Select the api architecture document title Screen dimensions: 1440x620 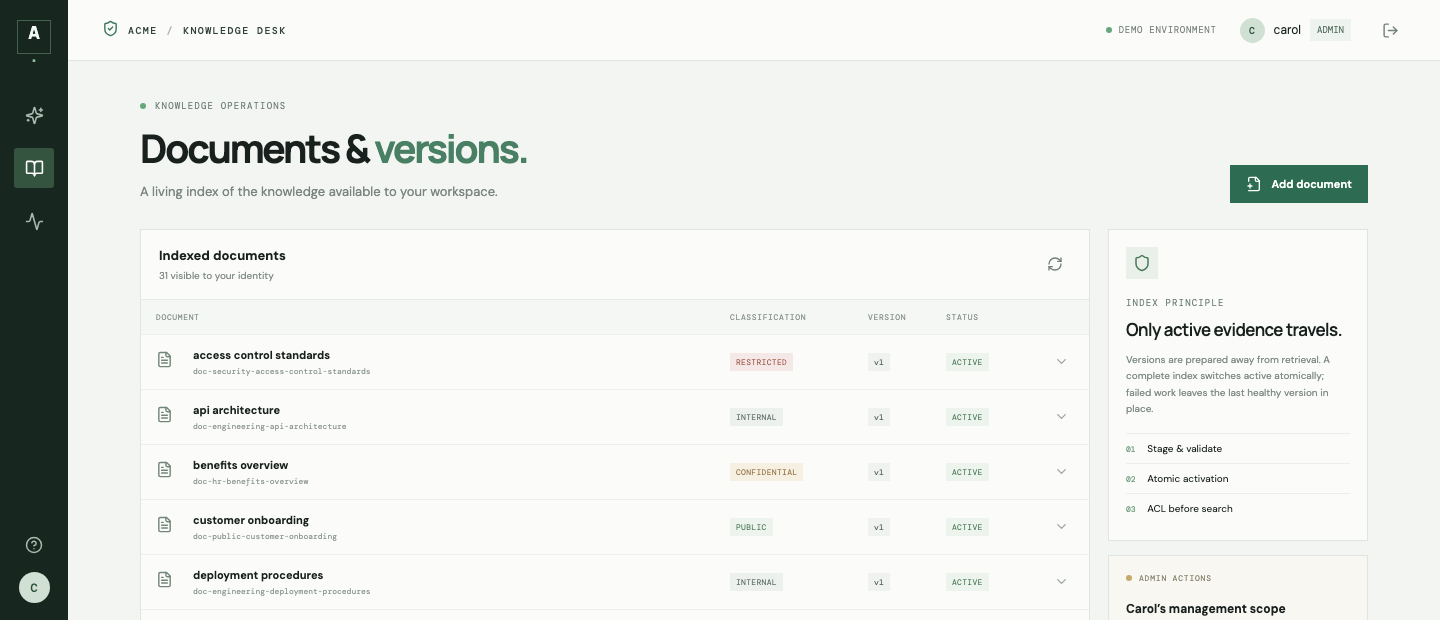(236, 410)
